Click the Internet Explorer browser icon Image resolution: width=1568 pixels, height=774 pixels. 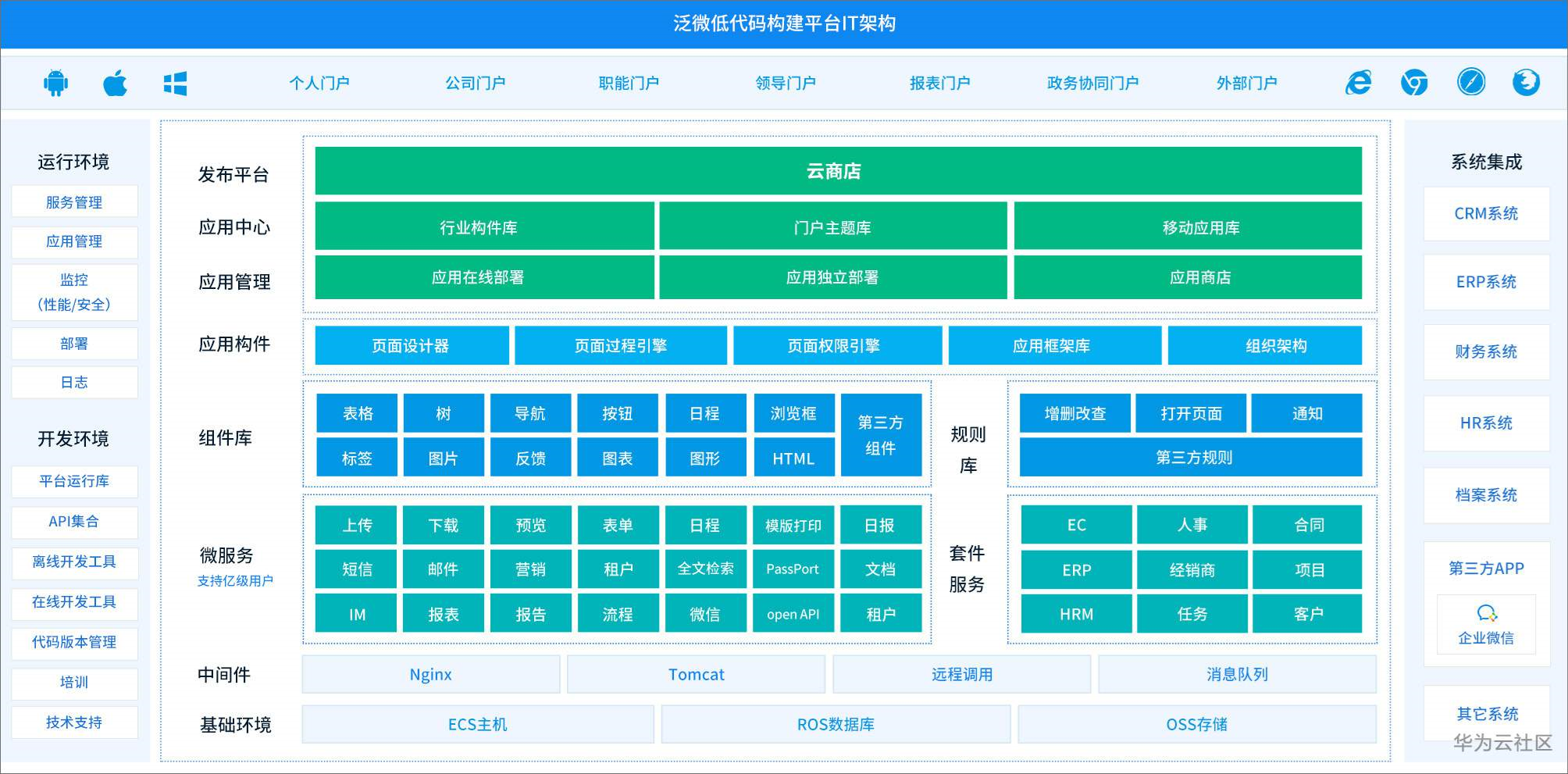click(x=1359, y=82)
